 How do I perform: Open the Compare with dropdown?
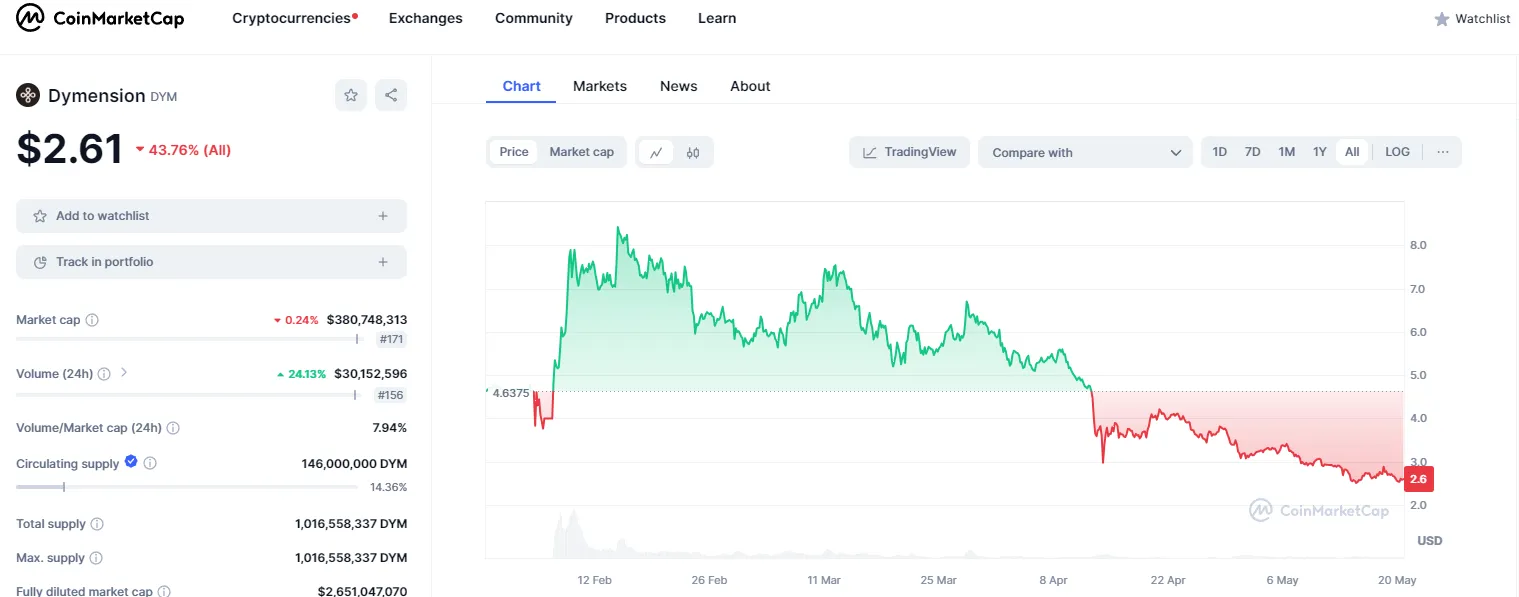click(1085, 153)
